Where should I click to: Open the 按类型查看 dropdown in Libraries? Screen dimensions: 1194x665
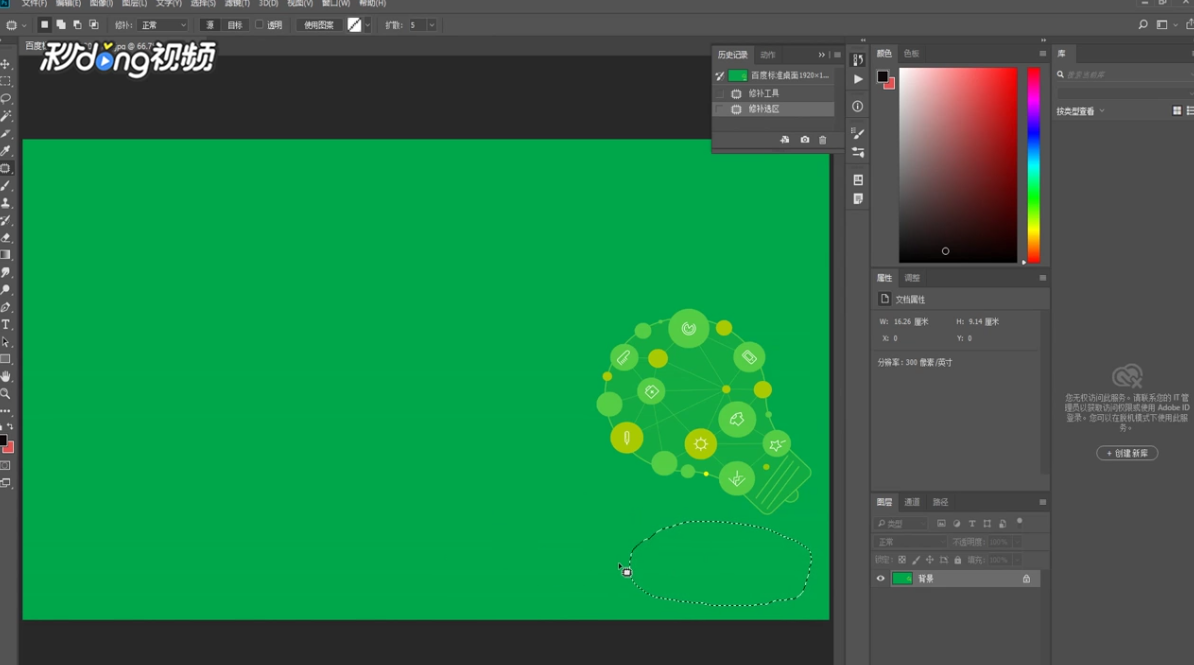coord(1081,111)
